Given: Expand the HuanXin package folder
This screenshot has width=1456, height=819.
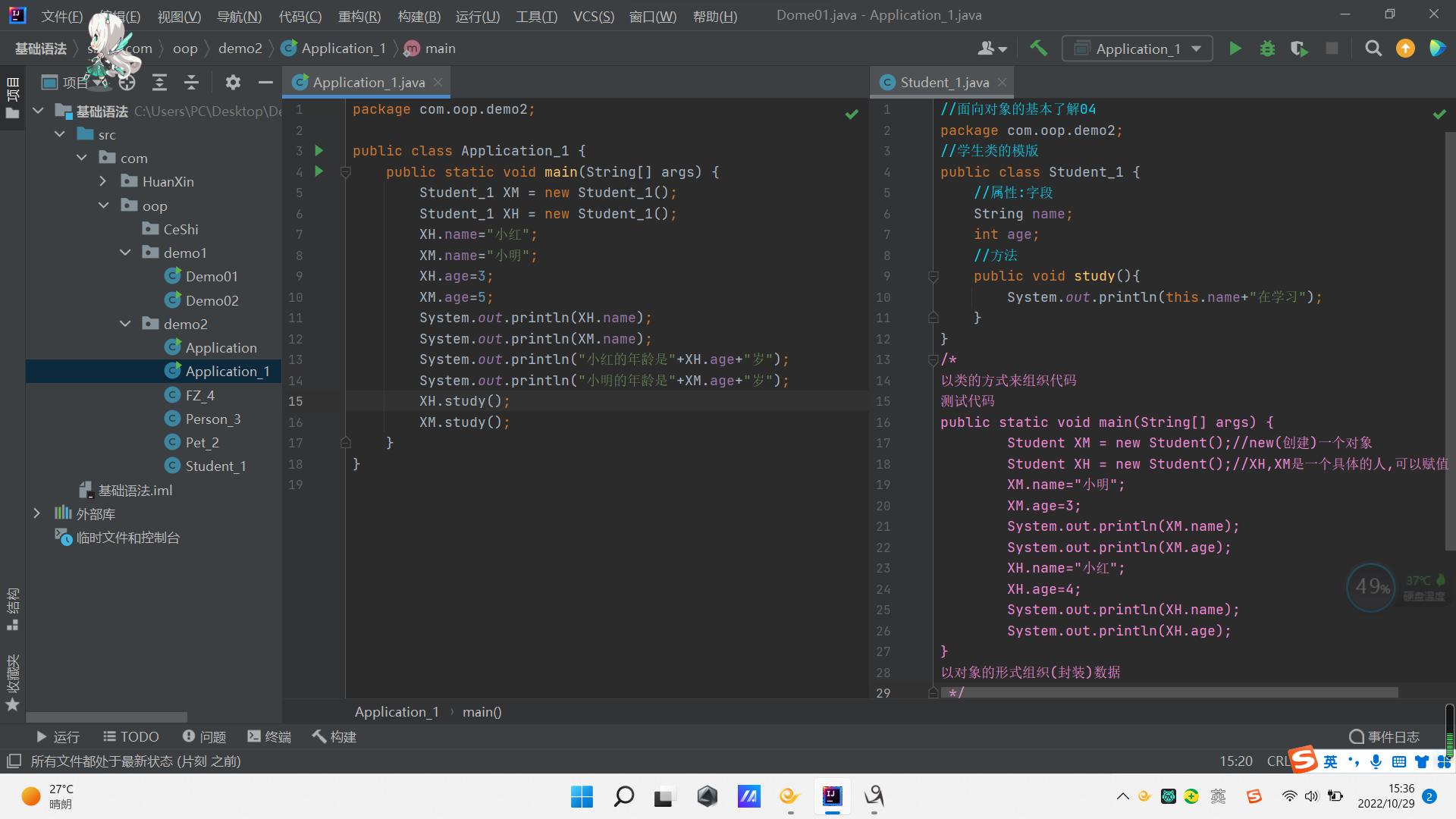Looking at the screenshot, I should pyautogui.click(x=103, y=181).
